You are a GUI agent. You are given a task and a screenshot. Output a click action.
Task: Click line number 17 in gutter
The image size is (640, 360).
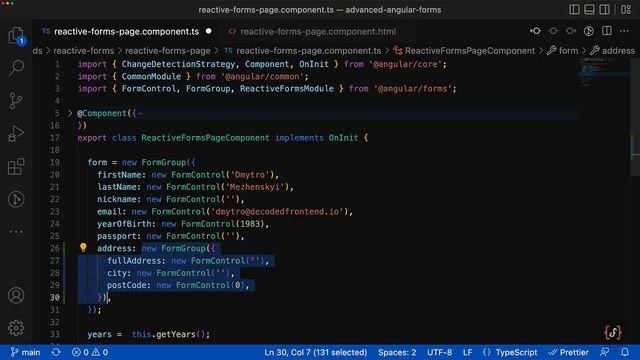point(55,138)
